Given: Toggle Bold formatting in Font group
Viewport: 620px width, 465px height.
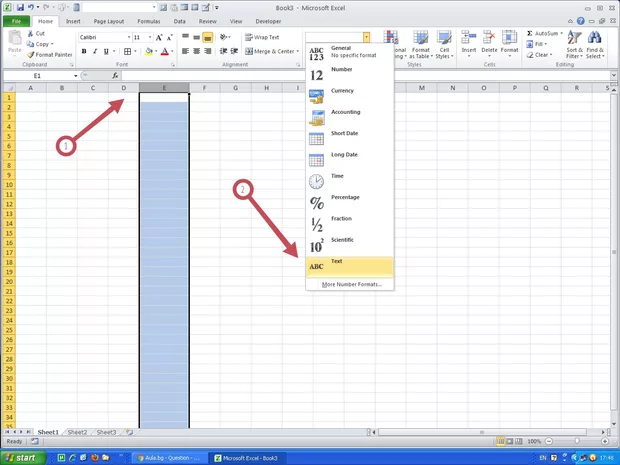Looking at the screenshot, I should (84, 51).
